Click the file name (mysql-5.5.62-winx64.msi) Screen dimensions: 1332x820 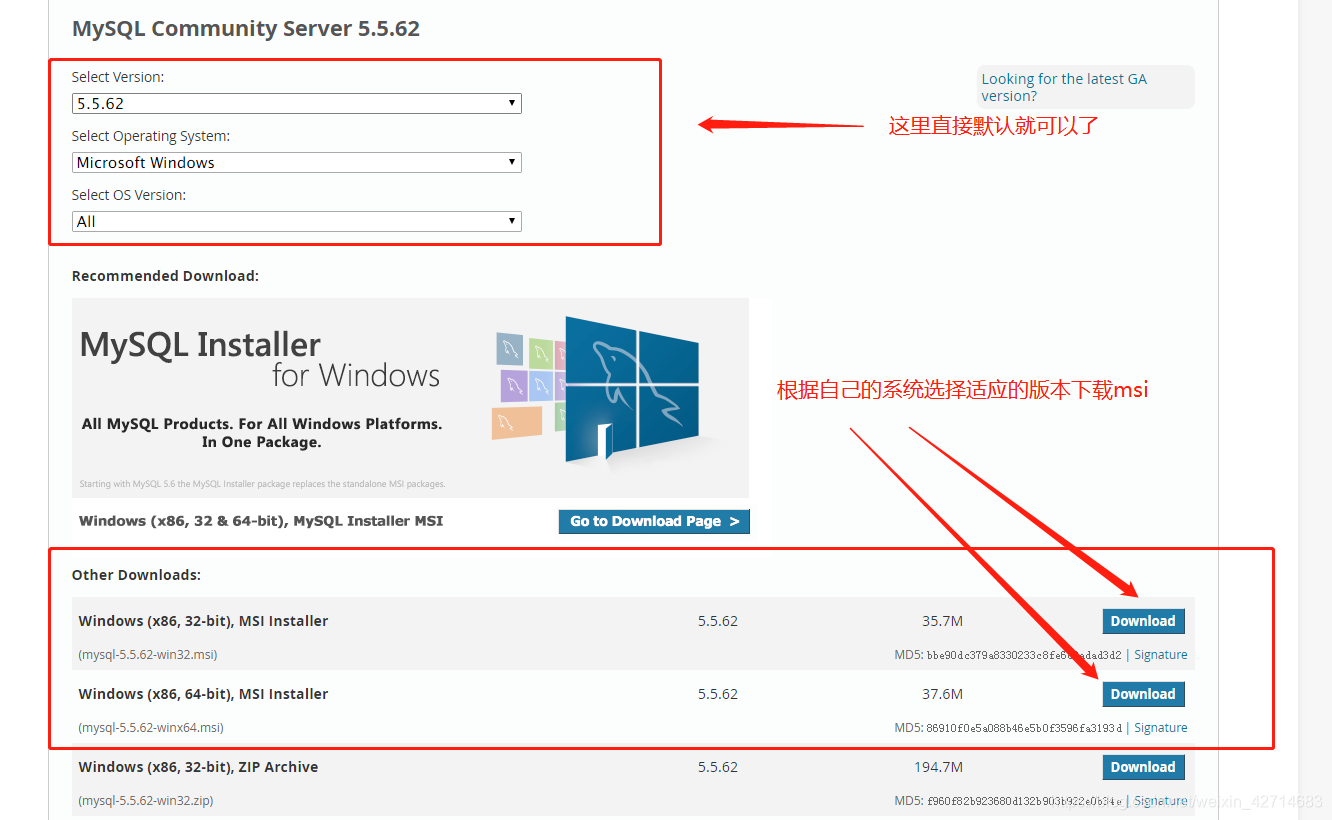151,728
